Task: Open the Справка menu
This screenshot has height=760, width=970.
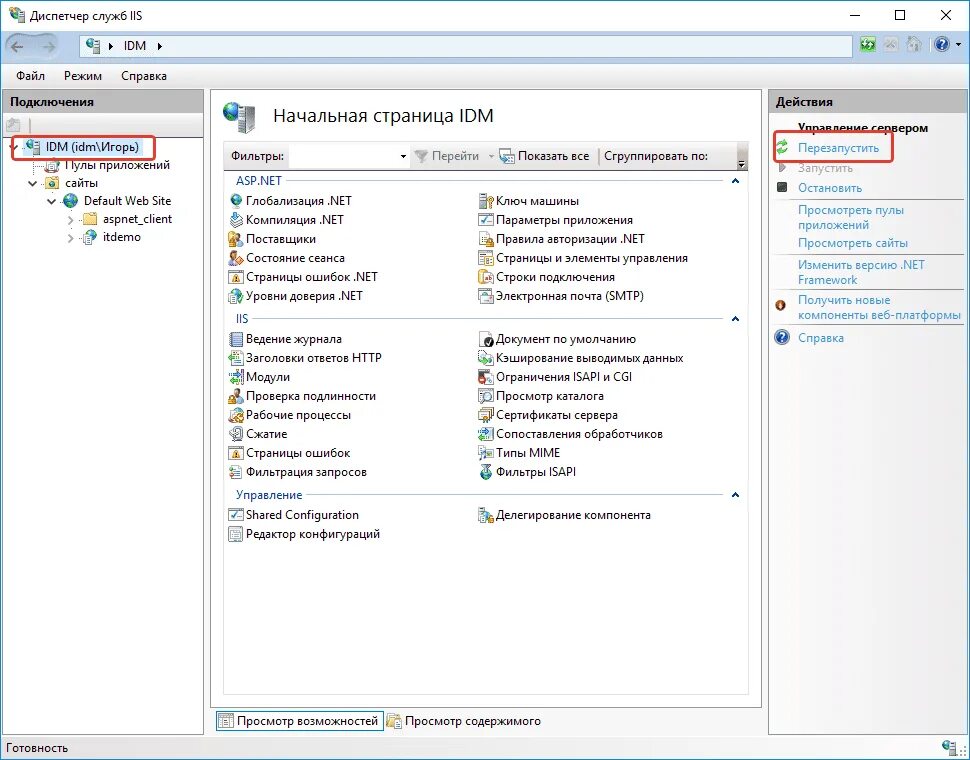Action: (144, 76)
